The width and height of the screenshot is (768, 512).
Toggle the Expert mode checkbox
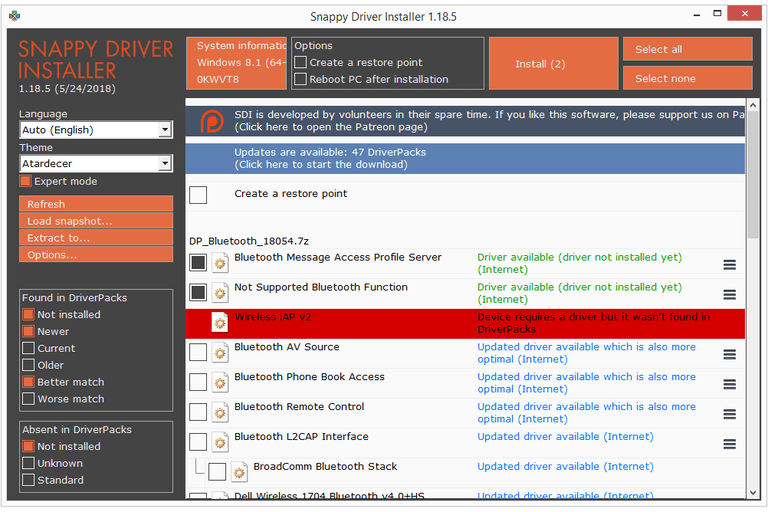pyautogui.click(x=26, y=181)
